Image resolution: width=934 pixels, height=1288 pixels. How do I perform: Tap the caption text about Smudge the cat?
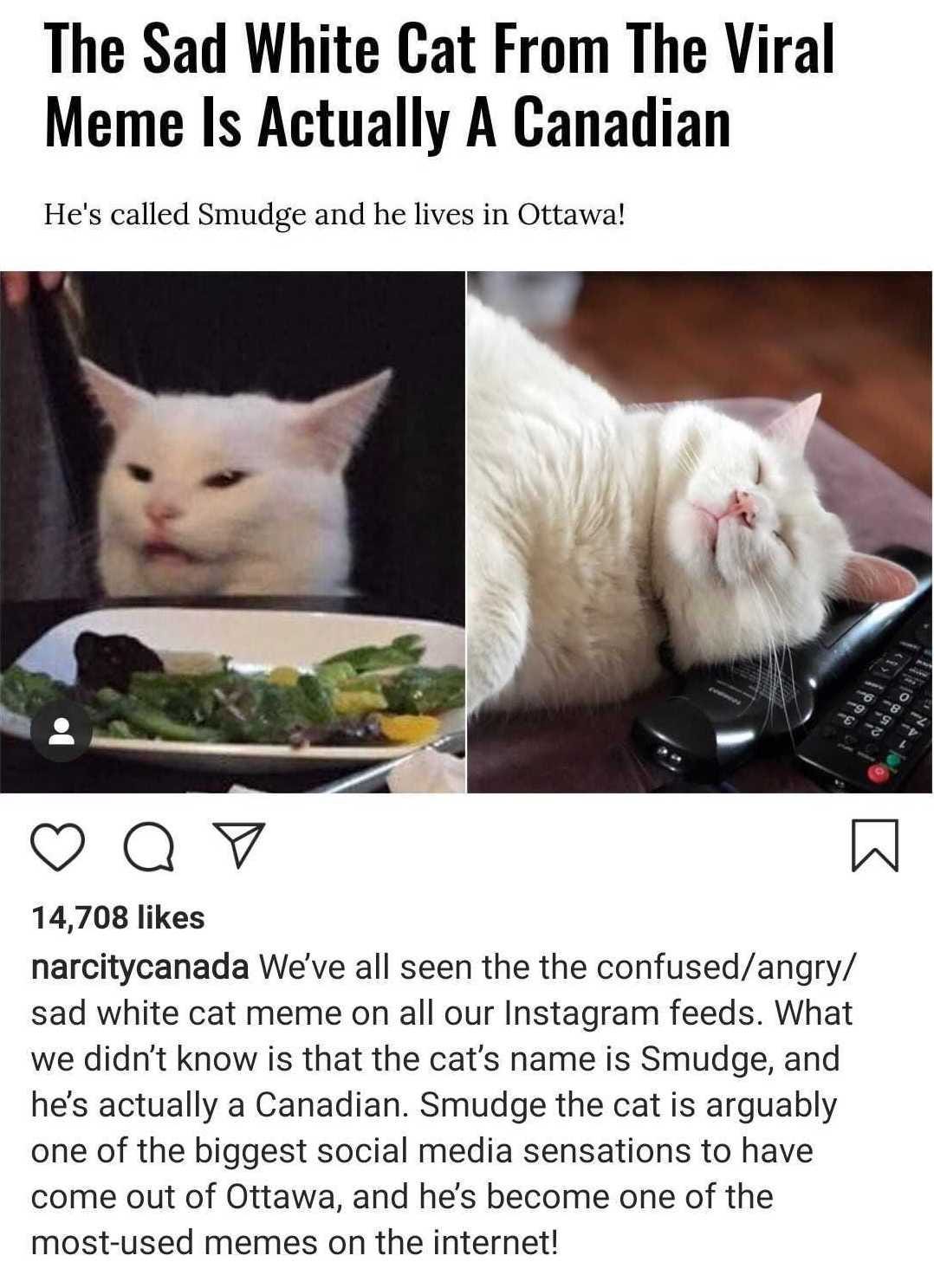tap(442, 1104)
